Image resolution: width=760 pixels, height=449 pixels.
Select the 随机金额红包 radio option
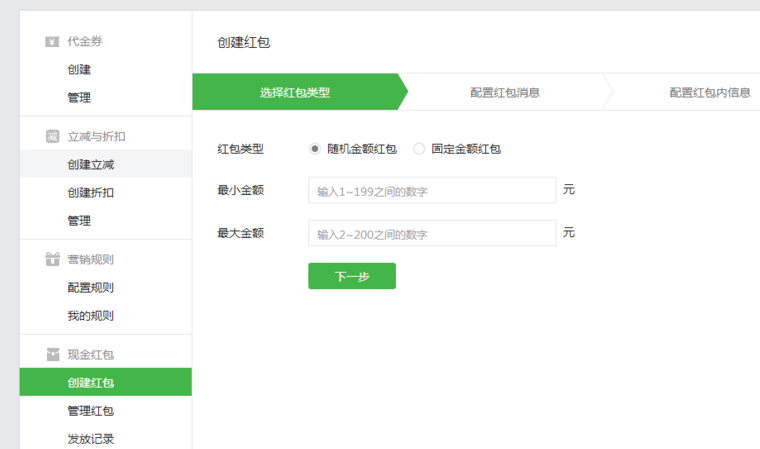315,149
